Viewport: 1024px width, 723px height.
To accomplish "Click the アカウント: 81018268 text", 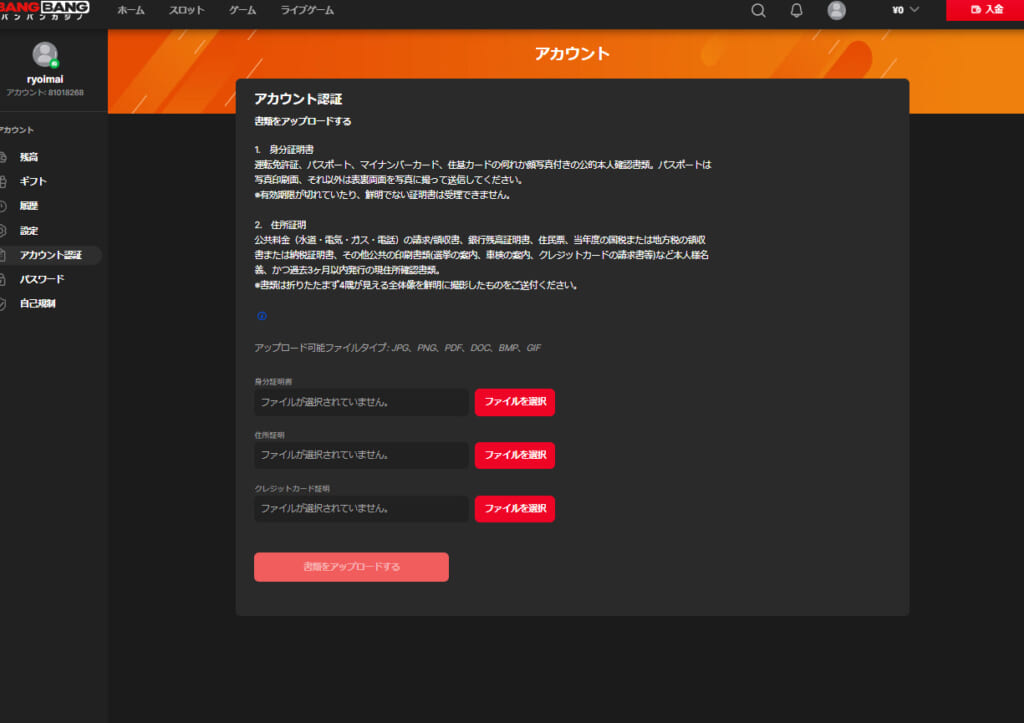I will [45, 93].
